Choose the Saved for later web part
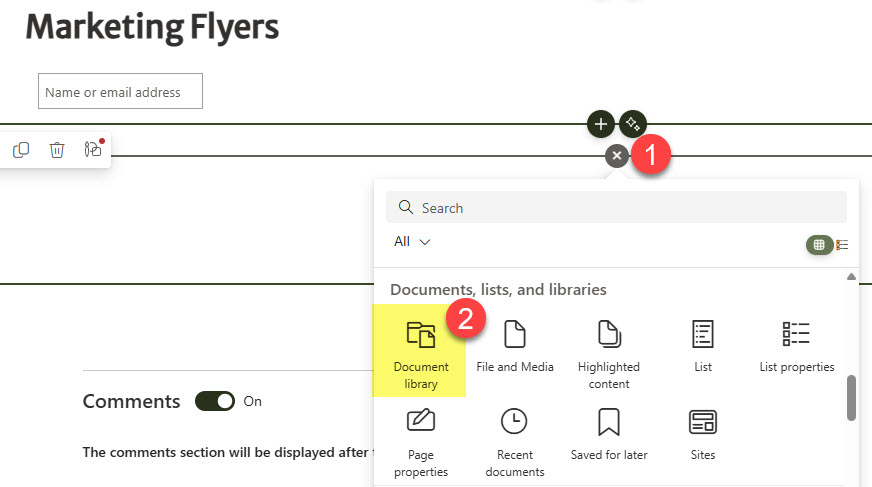Image resolution: width=872 pixels, height=487 pixels. [608, 434]
